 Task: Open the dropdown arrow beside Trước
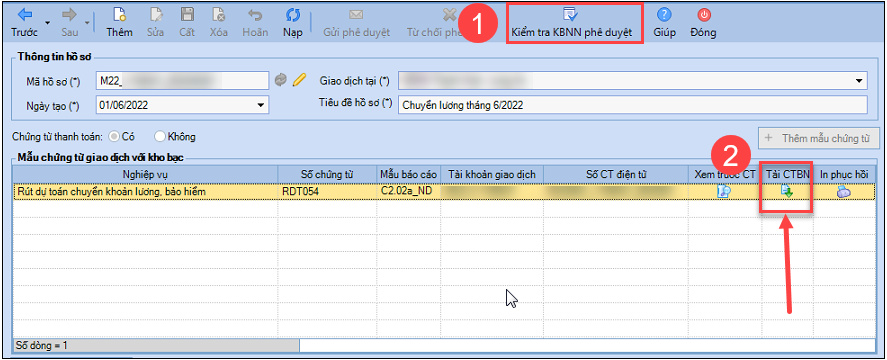point(48,23)
